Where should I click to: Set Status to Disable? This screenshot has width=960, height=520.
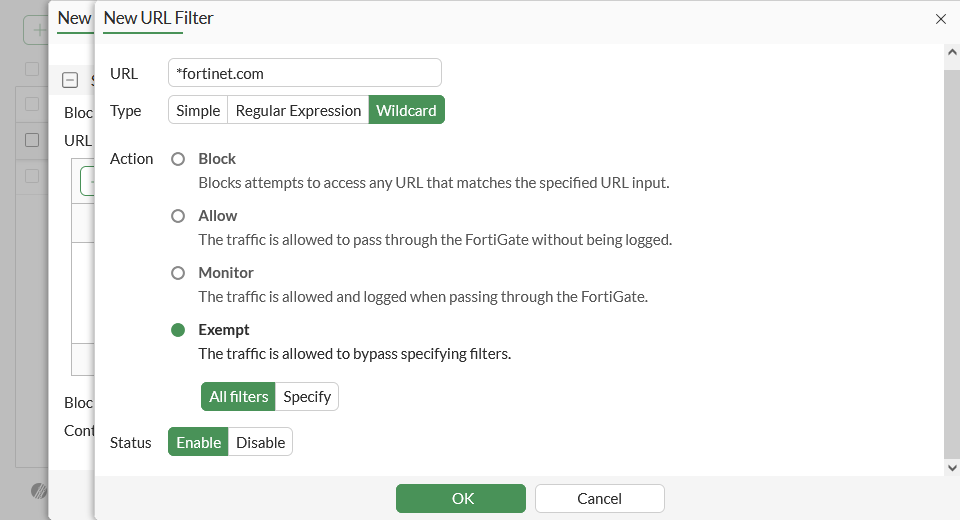point(260,443)
